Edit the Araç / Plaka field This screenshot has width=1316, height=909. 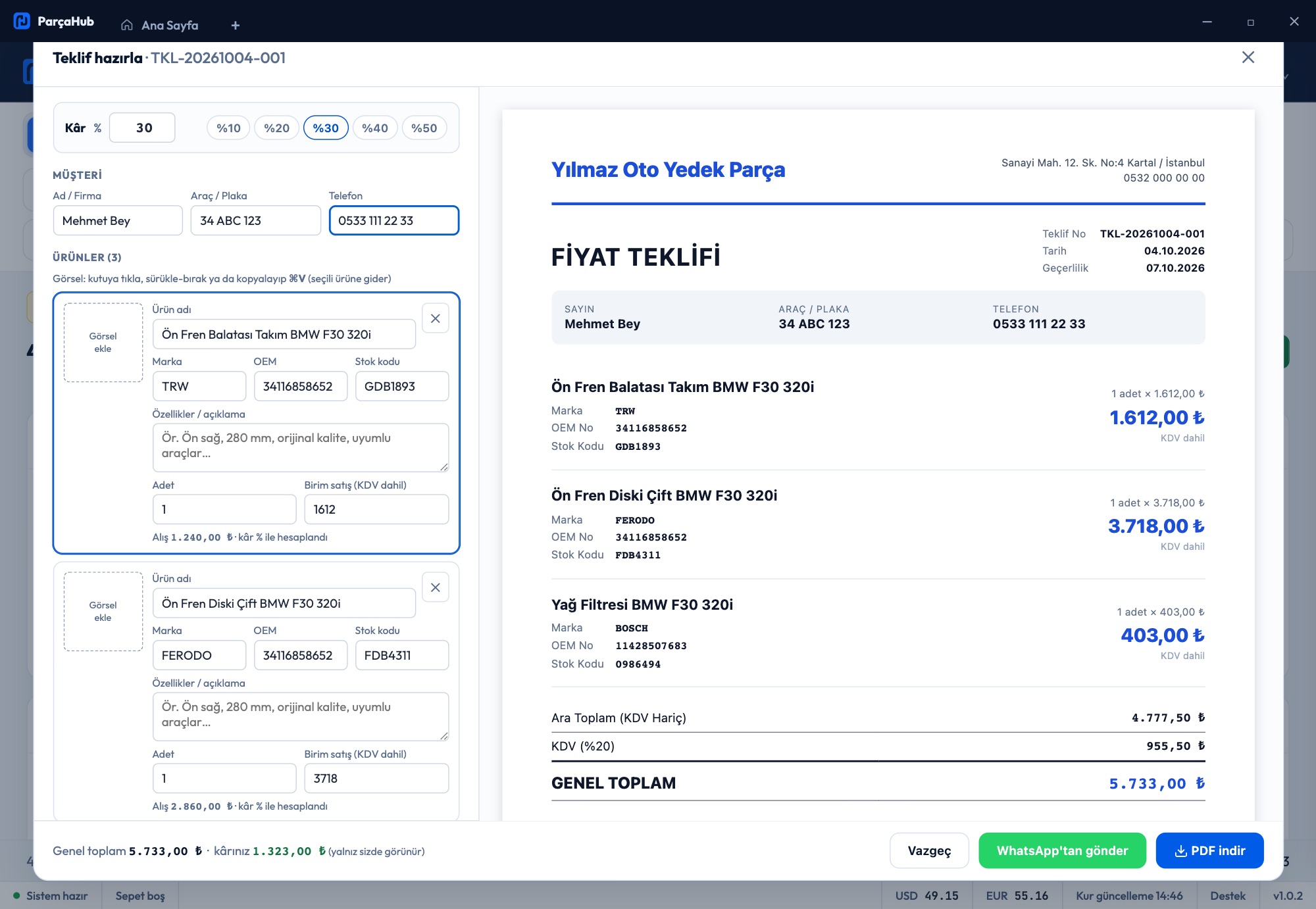pyautogui.click(x=255, y=220)
